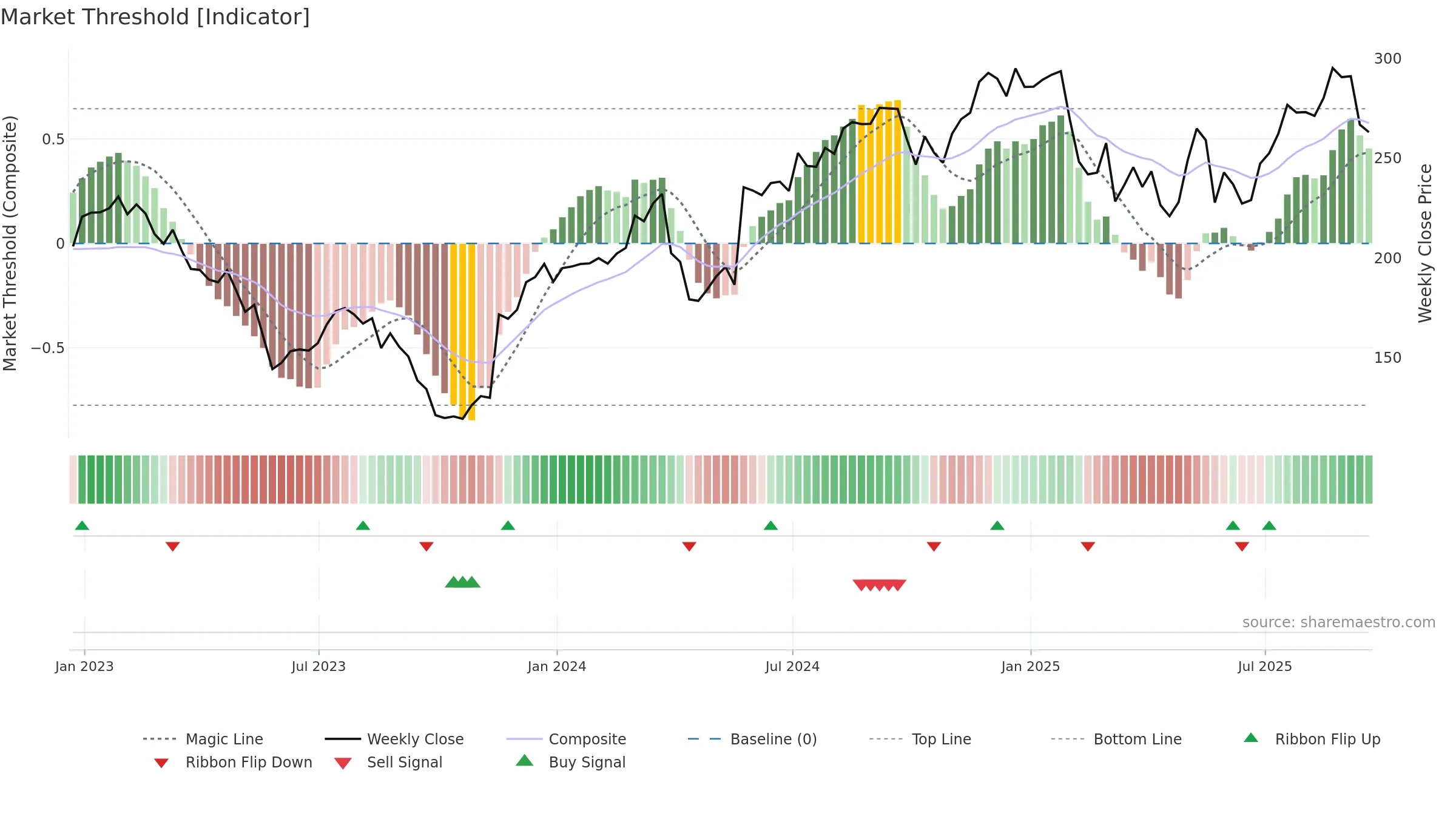Click the Jul 2024 axis label
Image resolution: width=1456 pixels, height=819 pixels.
(x=792, y=666)
